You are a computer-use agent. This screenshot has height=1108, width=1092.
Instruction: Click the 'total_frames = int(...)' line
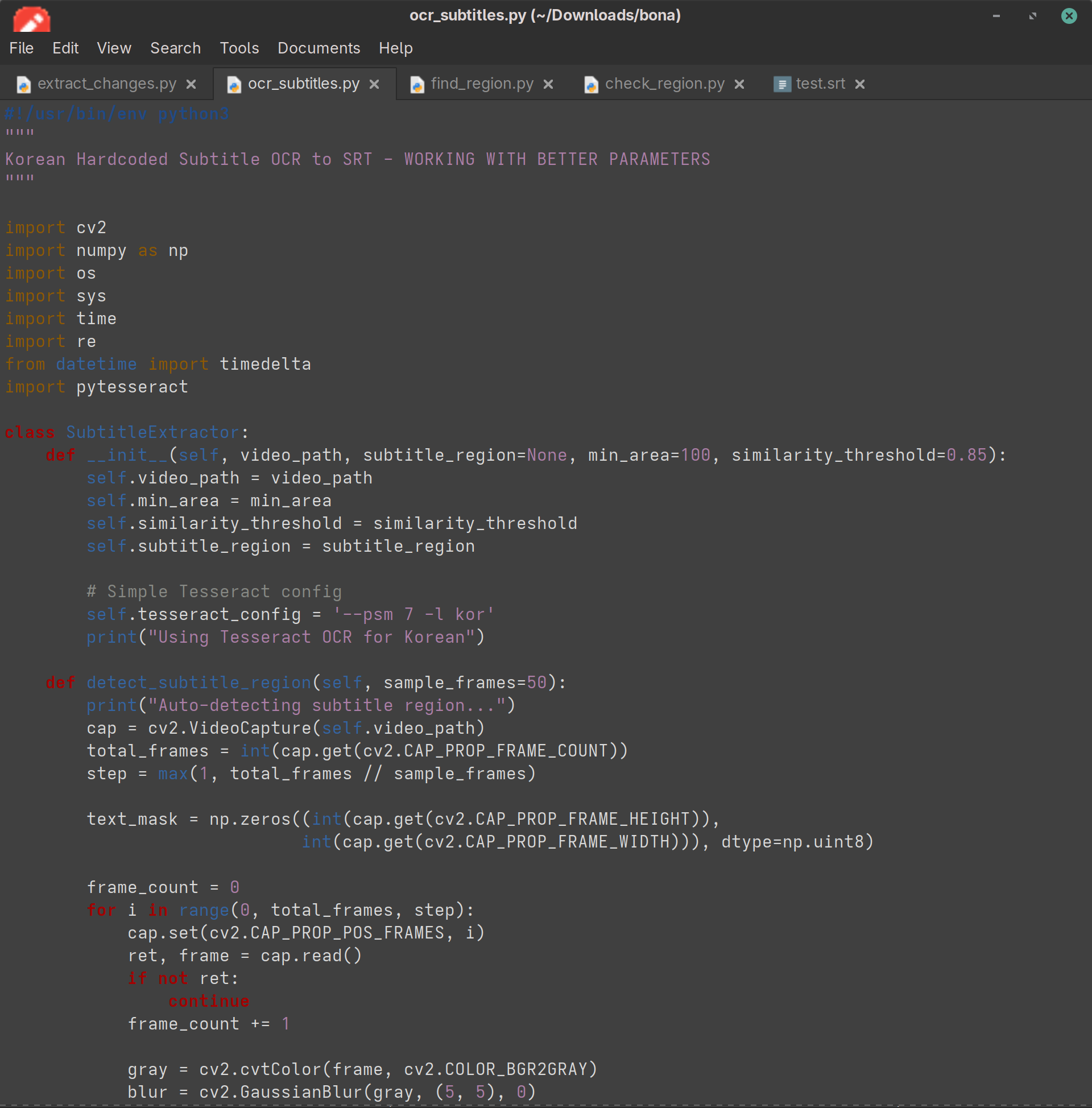pyautogui.click(x=357, y=751)
